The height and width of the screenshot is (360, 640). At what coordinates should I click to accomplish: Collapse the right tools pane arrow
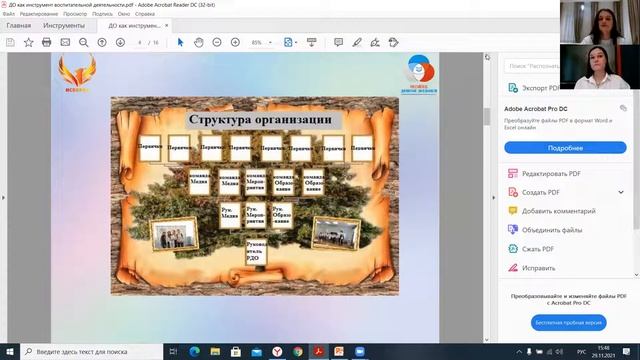(493, 198)
